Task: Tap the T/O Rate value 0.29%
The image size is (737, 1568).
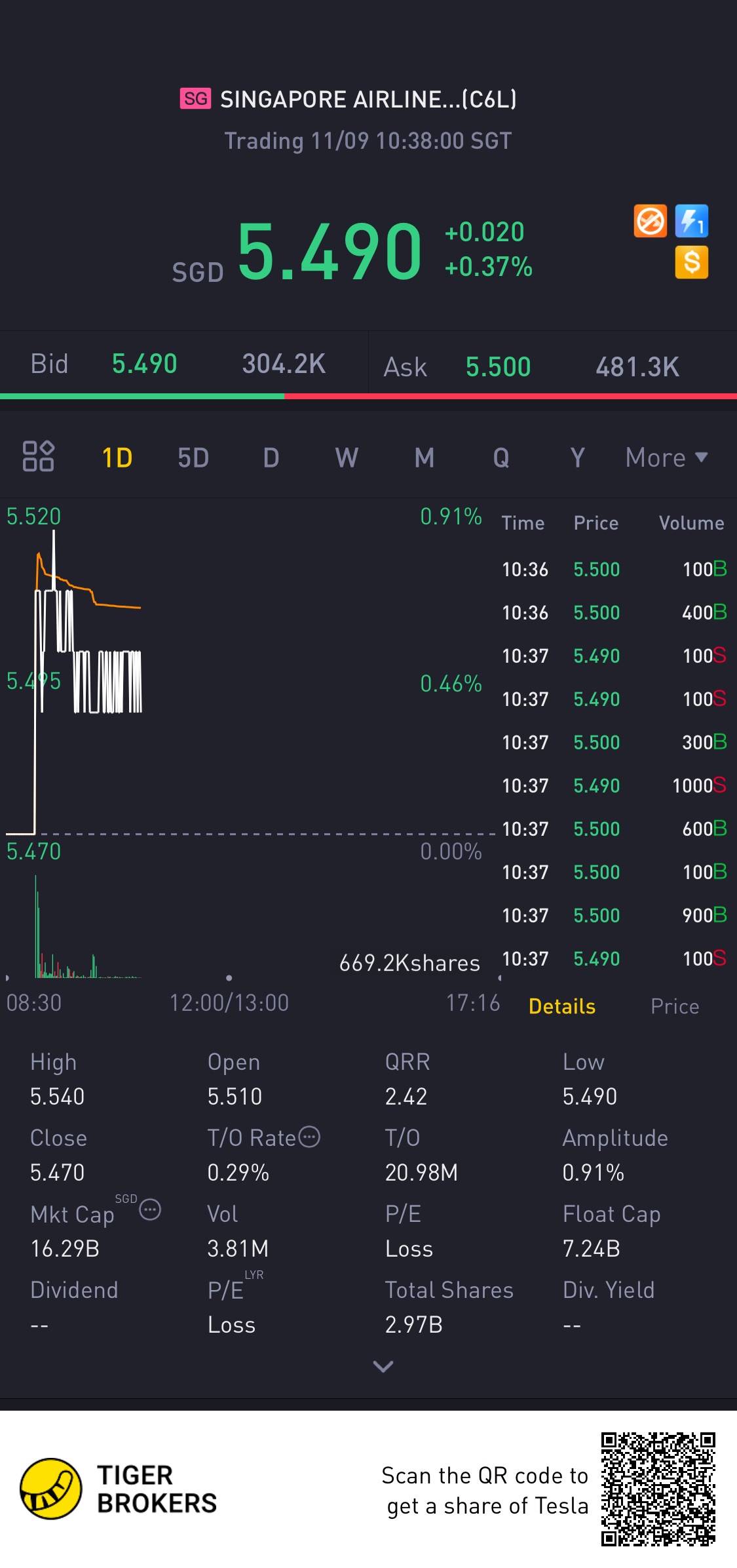Action: point(238,1172)
